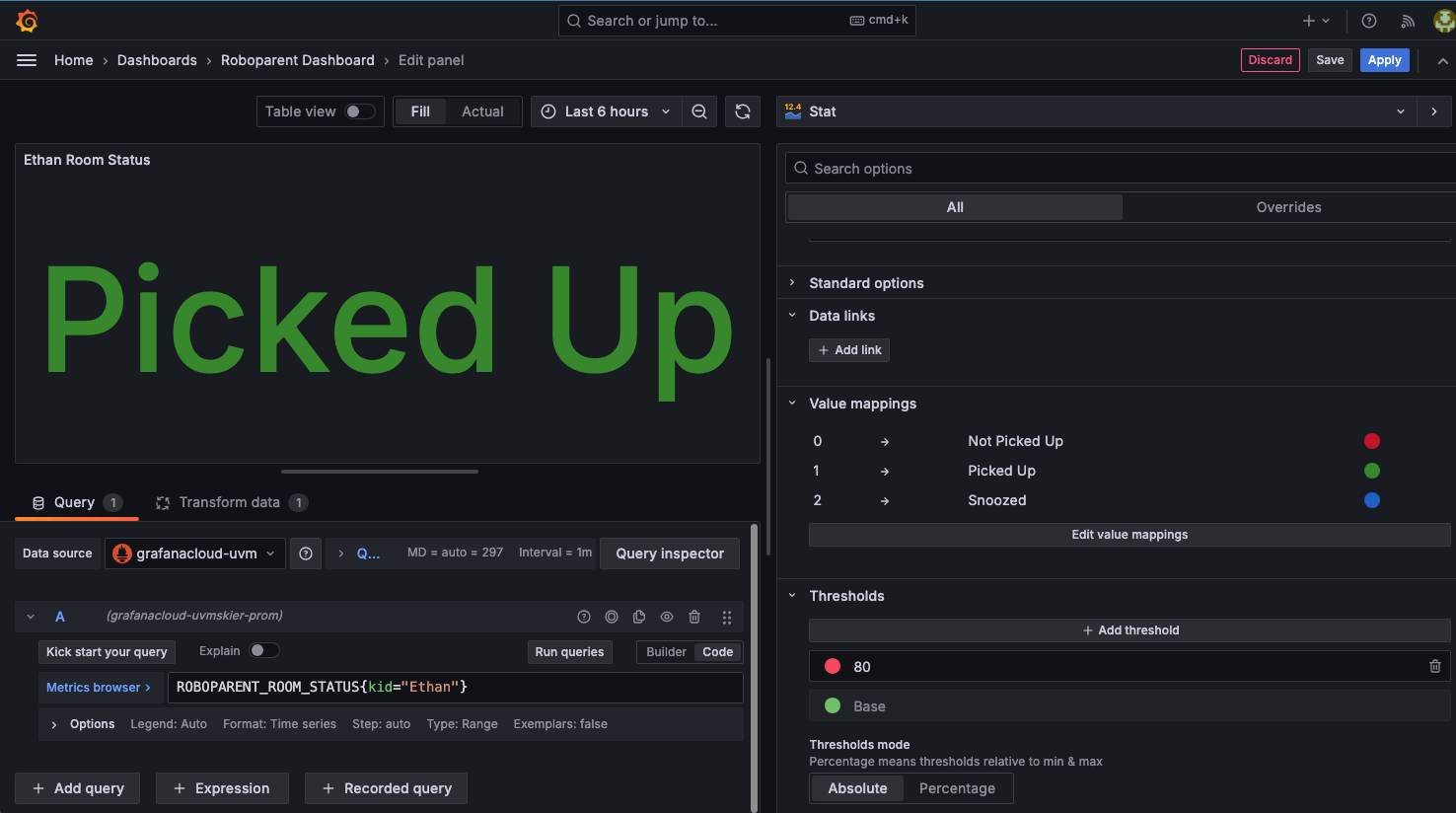The height and width of the screenshot is (813, 1456).
Task: Open the Stat visualization type dropdown
Action: tap(1096, 111)
